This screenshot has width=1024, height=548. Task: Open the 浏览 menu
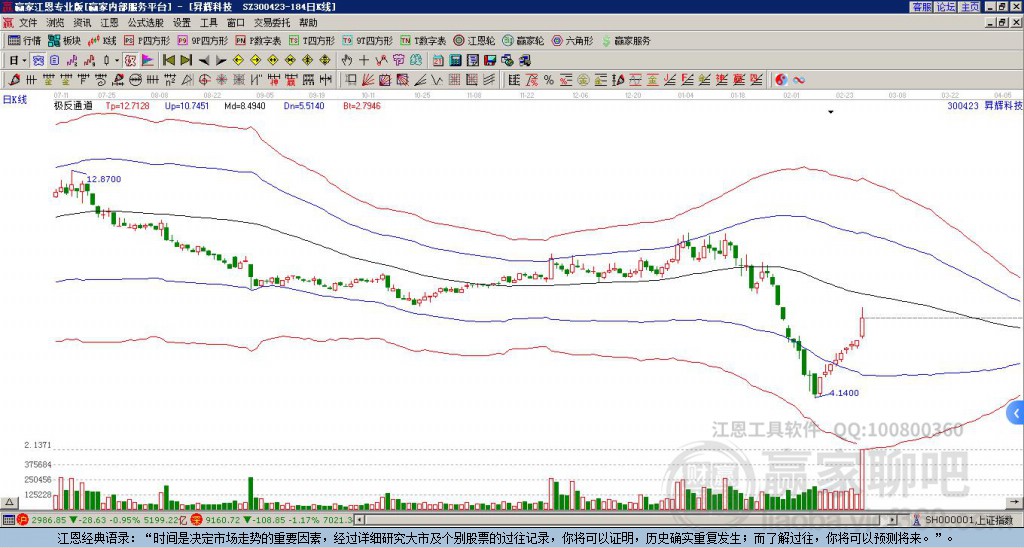click(x=55, y=23)
